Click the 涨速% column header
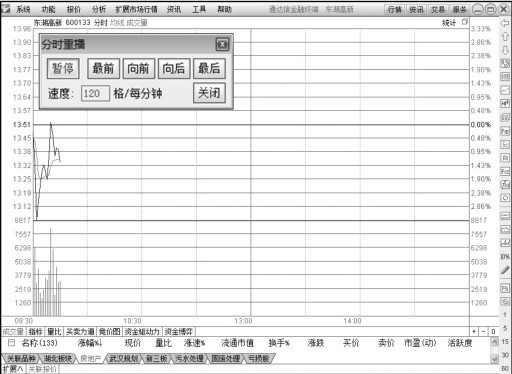The width and height of the screenshot is (512, 374). [195, 343]
